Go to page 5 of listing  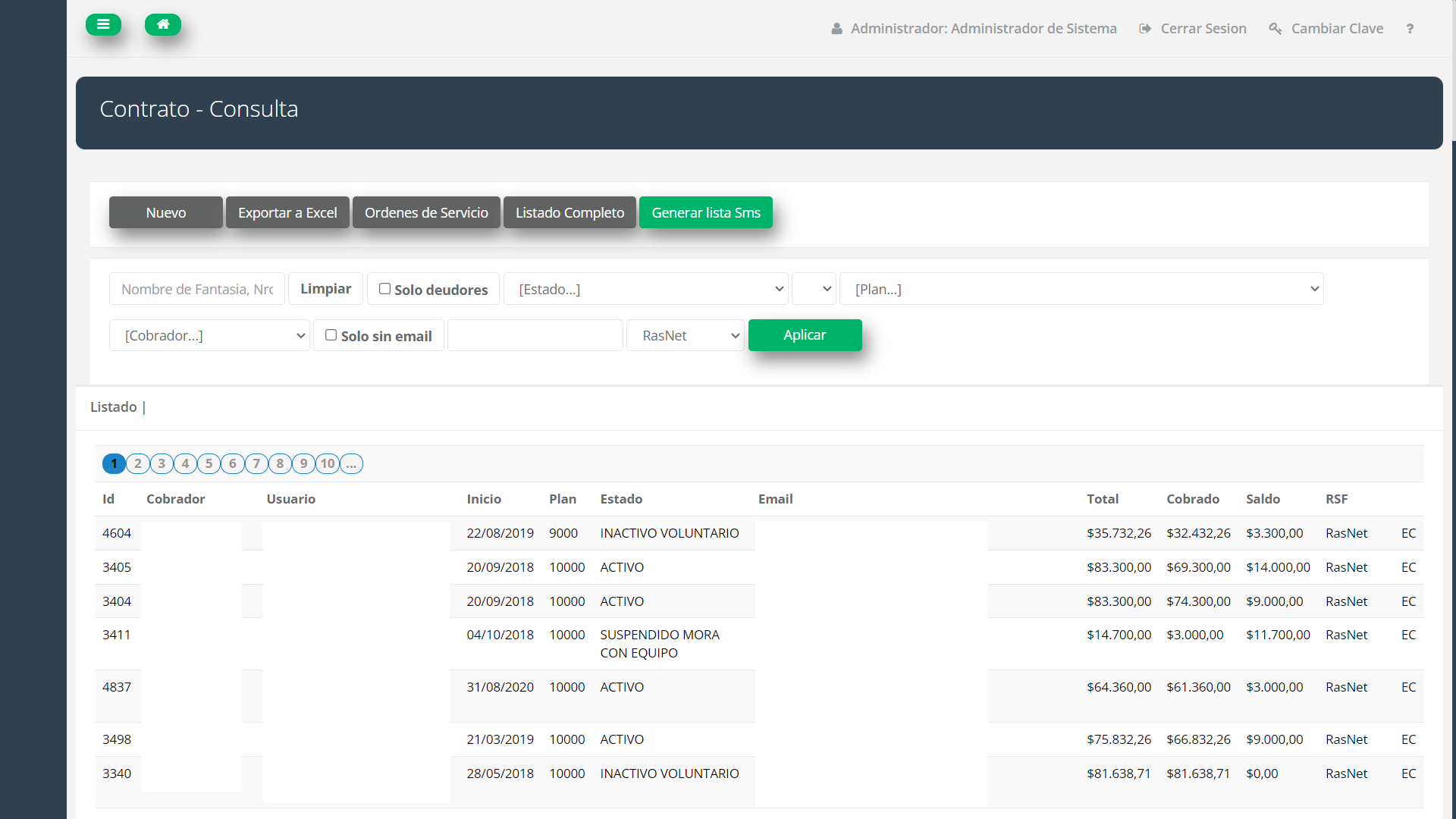[209, 463]
